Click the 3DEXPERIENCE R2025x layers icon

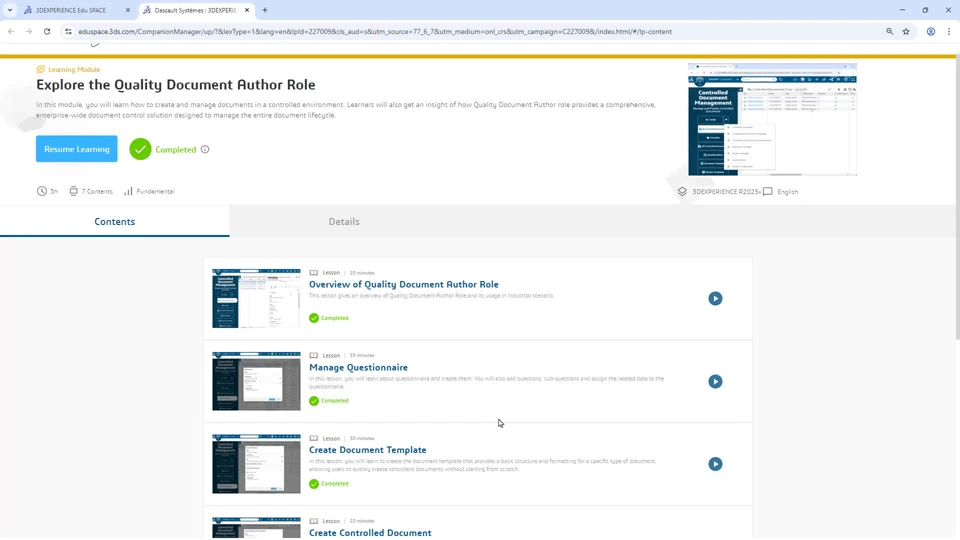click(x=682, y=192)
